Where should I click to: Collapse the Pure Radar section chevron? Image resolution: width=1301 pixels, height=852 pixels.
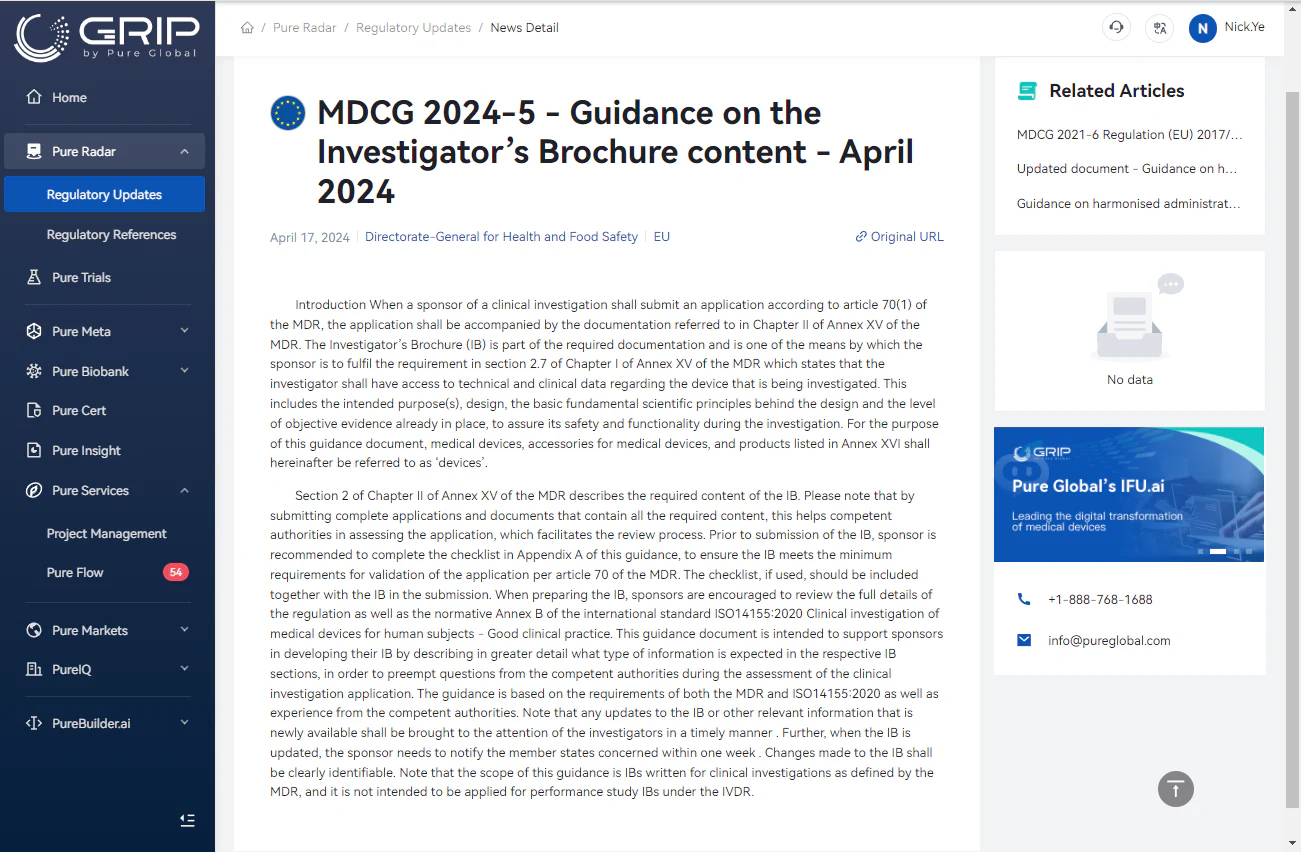click(185, 151)
